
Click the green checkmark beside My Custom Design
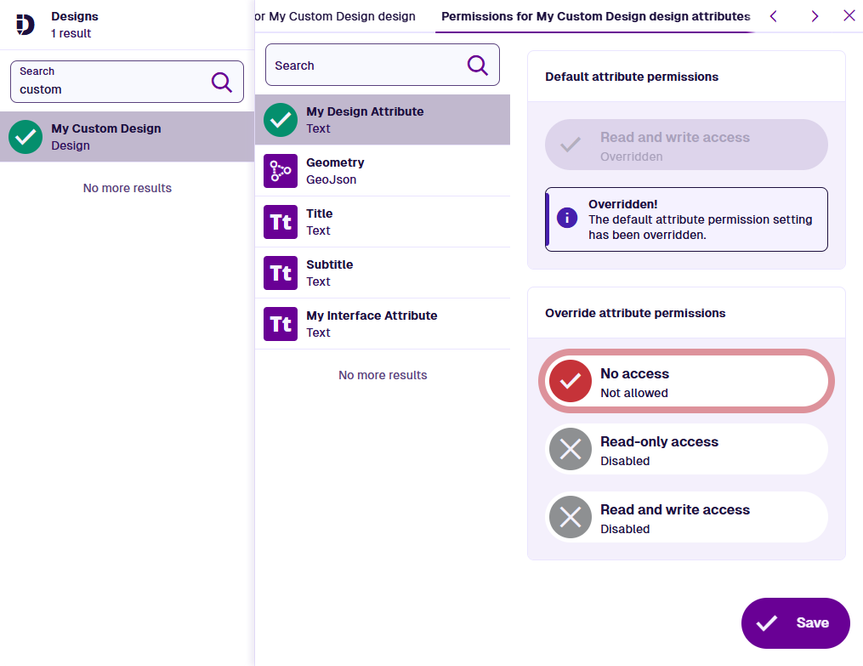[25, 137]
